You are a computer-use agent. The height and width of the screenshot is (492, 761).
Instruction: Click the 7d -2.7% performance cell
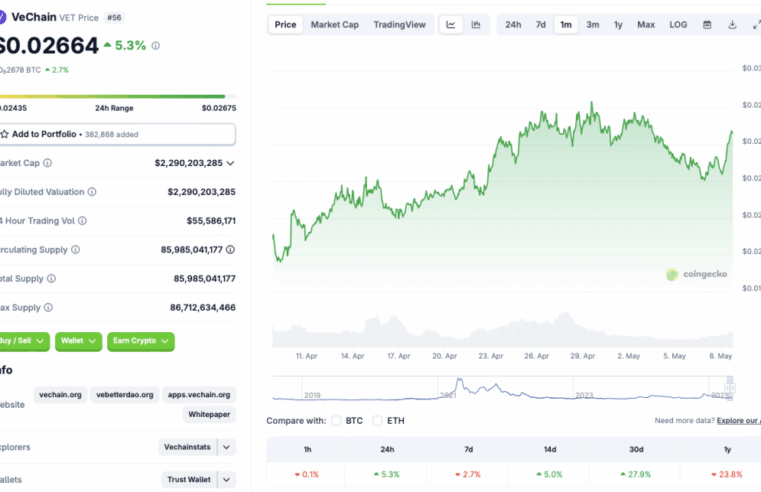[468, 474]
